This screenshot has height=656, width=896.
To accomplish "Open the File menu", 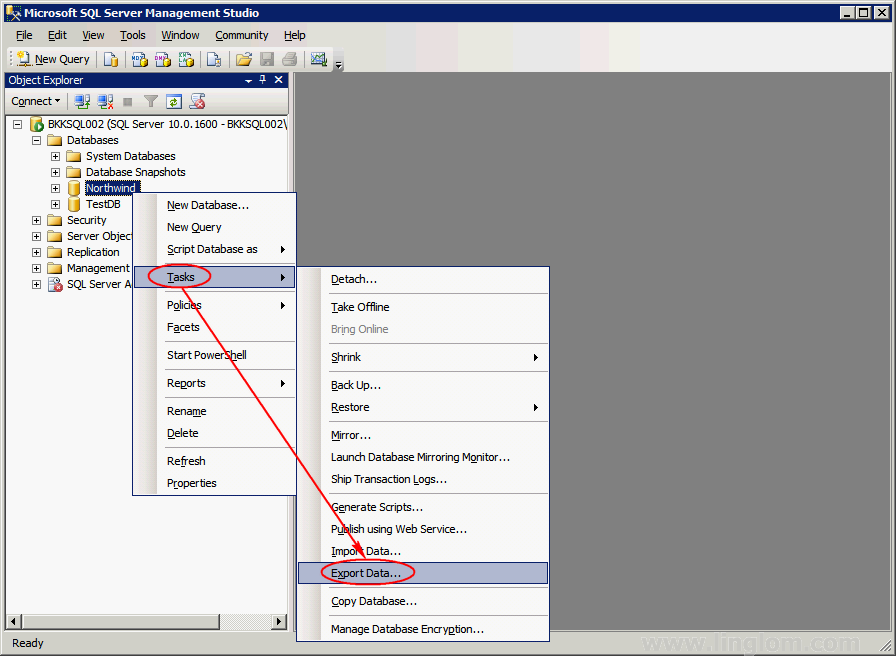I will coord(24,35).
